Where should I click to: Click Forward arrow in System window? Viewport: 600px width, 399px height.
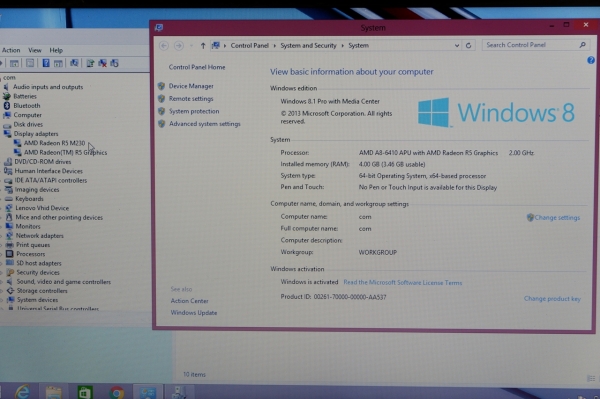(178, 46)
